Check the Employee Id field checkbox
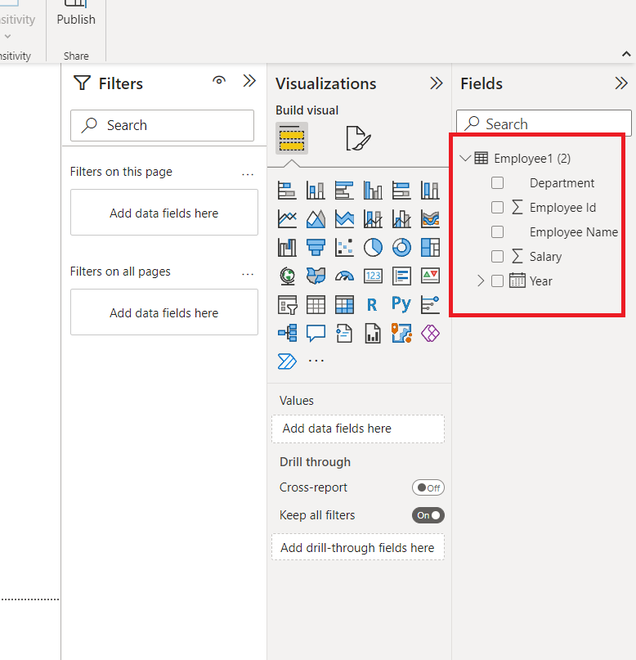This screenshot has height=660, width=636. (x=497, y=207)
